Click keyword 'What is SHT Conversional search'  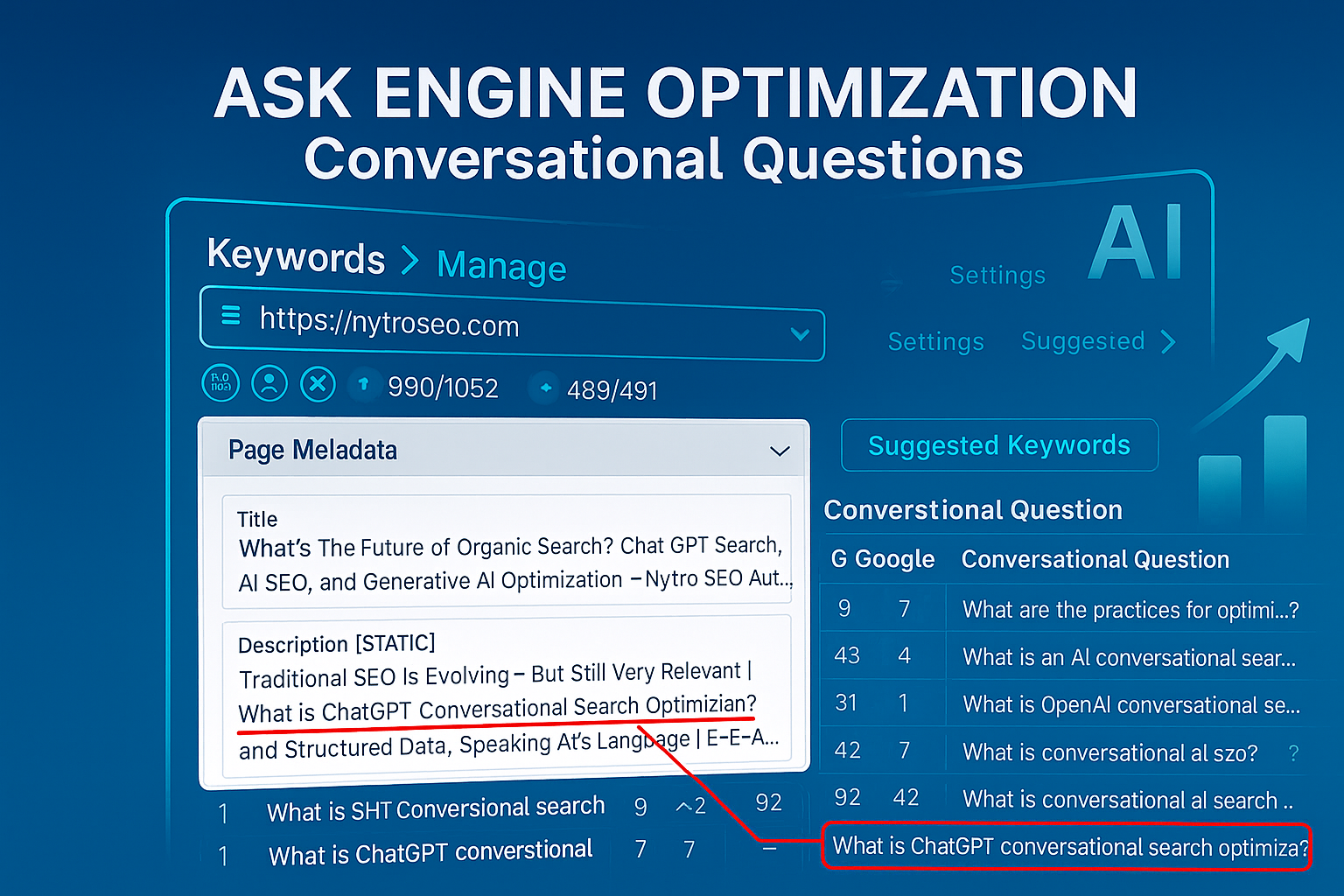pyautogui.click(x=436, y=808)
